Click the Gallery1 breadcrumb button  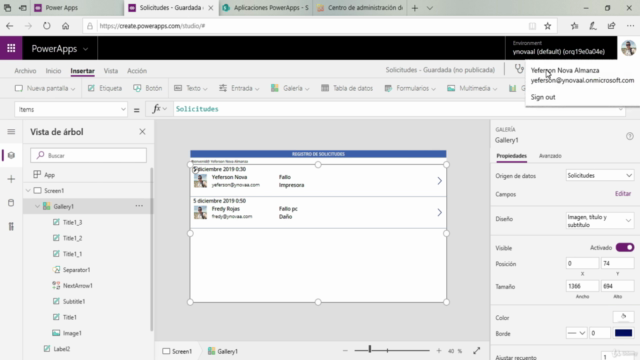223,351
